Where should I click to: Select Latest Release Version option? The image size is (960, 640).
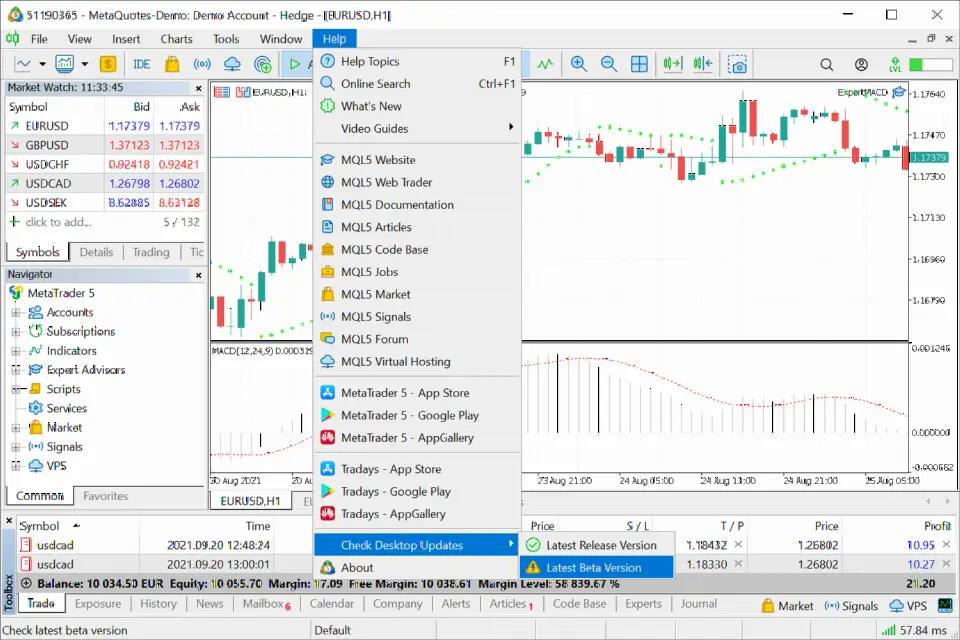tap(597, 545)
